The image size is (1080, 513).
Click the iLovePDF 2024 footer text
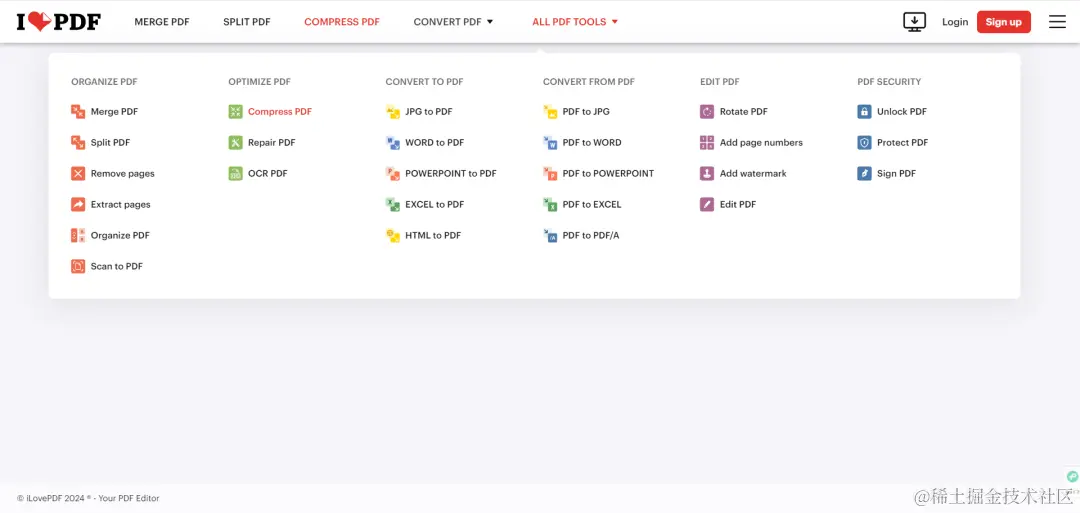pyautogui.click(x=88, y=498)
